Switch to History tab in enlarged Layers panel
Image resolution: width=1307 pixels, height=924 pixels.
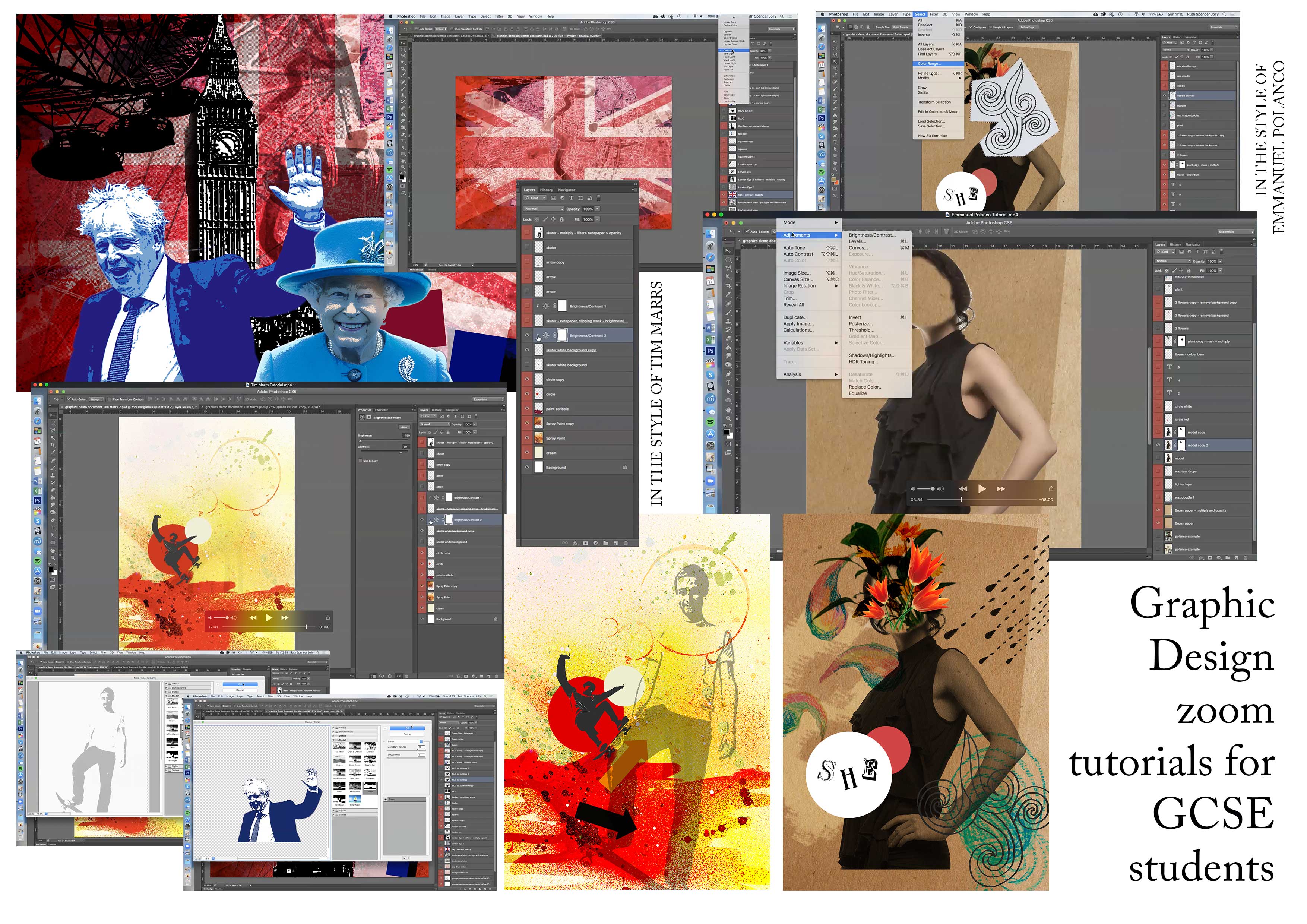pyautogui.click(x=547, y=190)
